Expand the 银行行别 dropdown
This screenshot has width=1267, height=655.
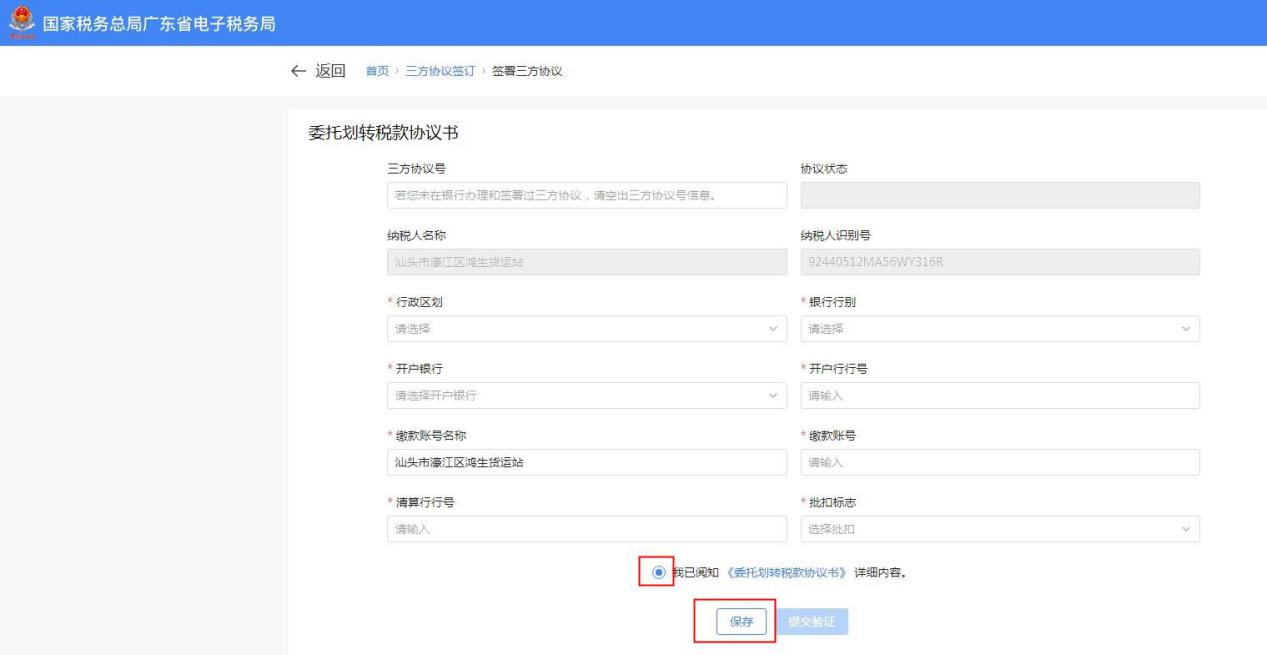(x=1000, y=328)
